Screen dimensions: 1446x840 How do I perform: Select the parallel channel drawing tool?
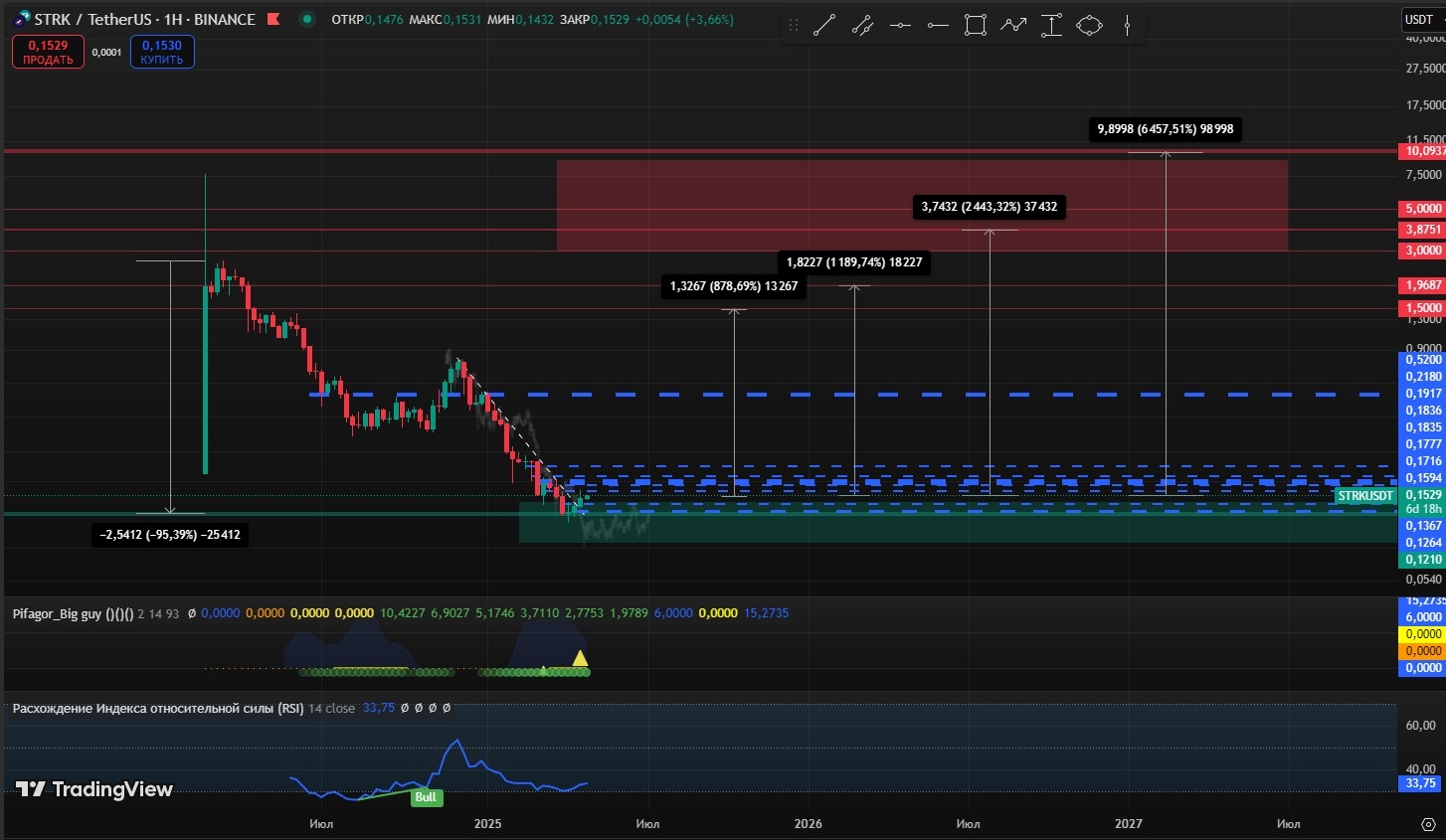coord(862,26)
